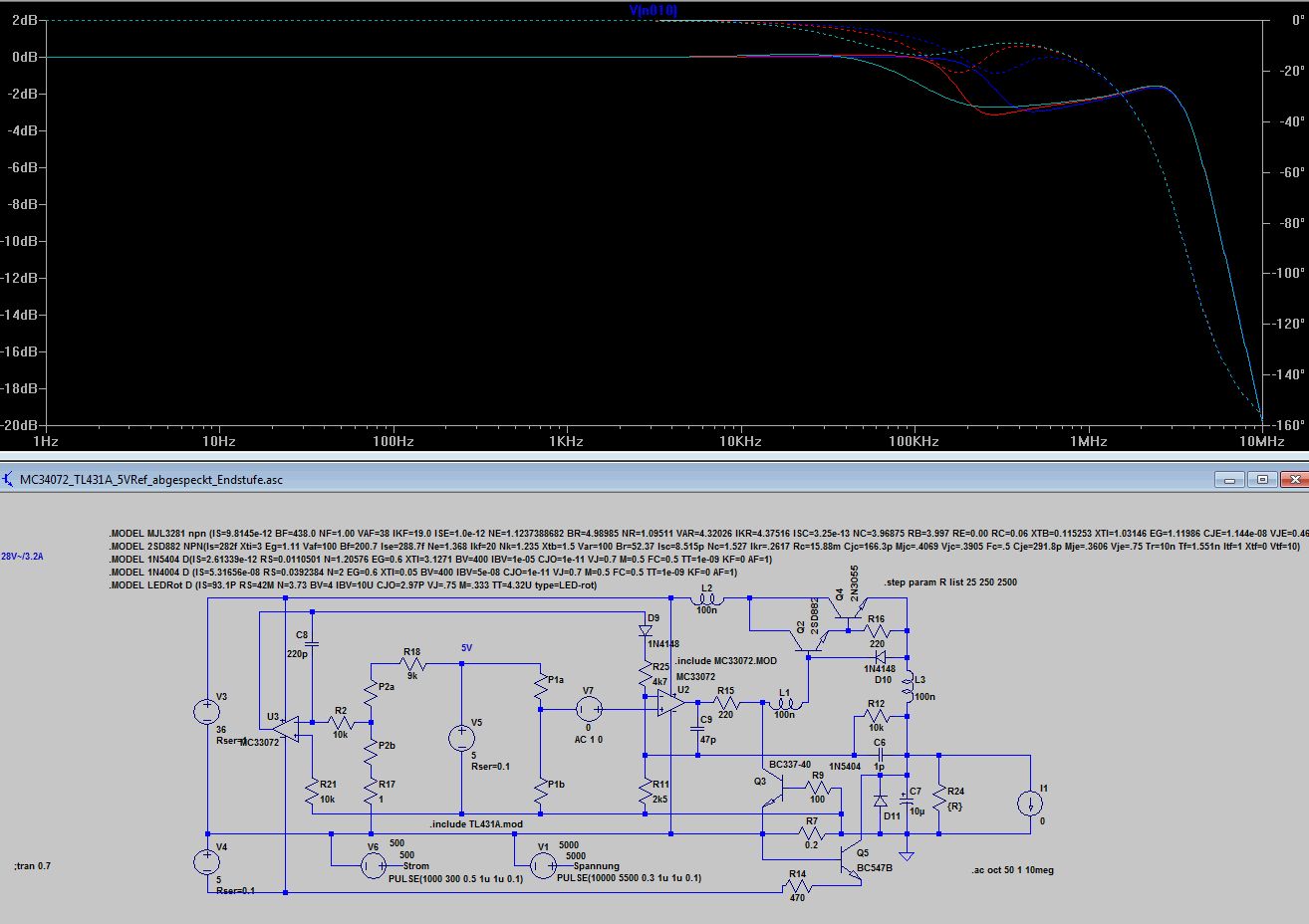Click the V7 AC voltage source symbol

point(589,709)
